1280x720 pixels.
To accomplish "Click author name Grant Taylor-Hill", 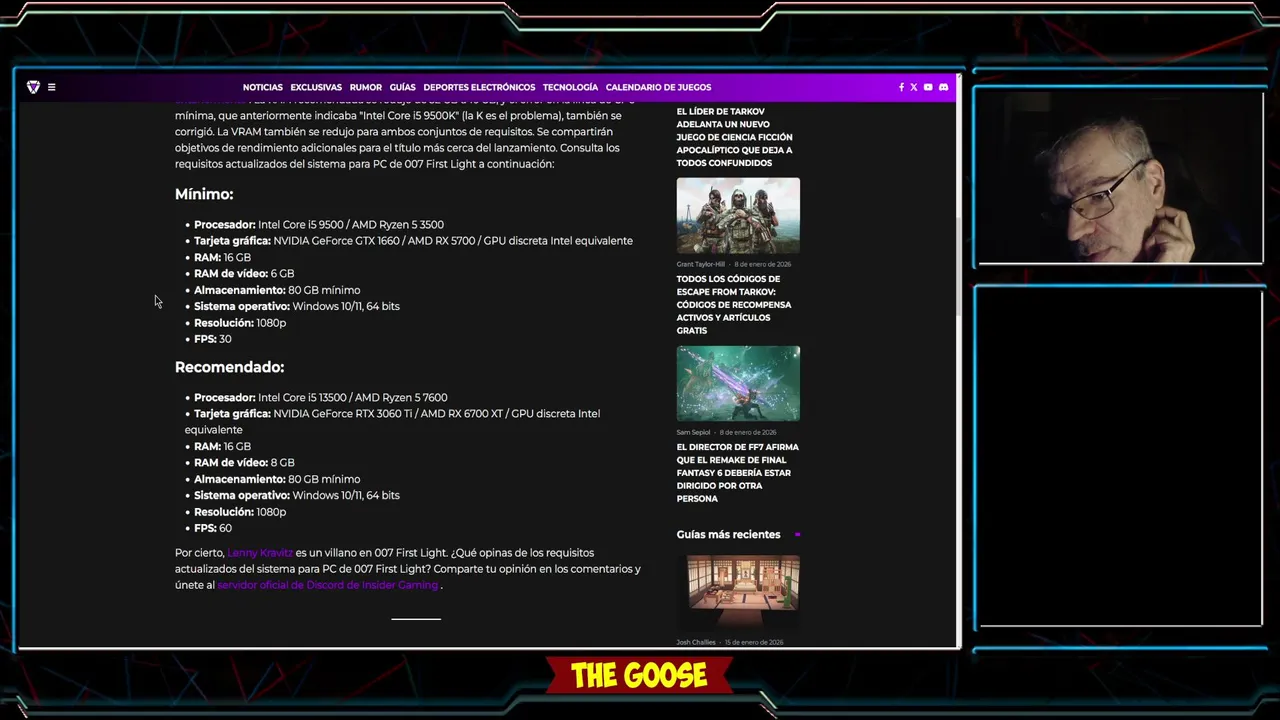I will [700, 264].
